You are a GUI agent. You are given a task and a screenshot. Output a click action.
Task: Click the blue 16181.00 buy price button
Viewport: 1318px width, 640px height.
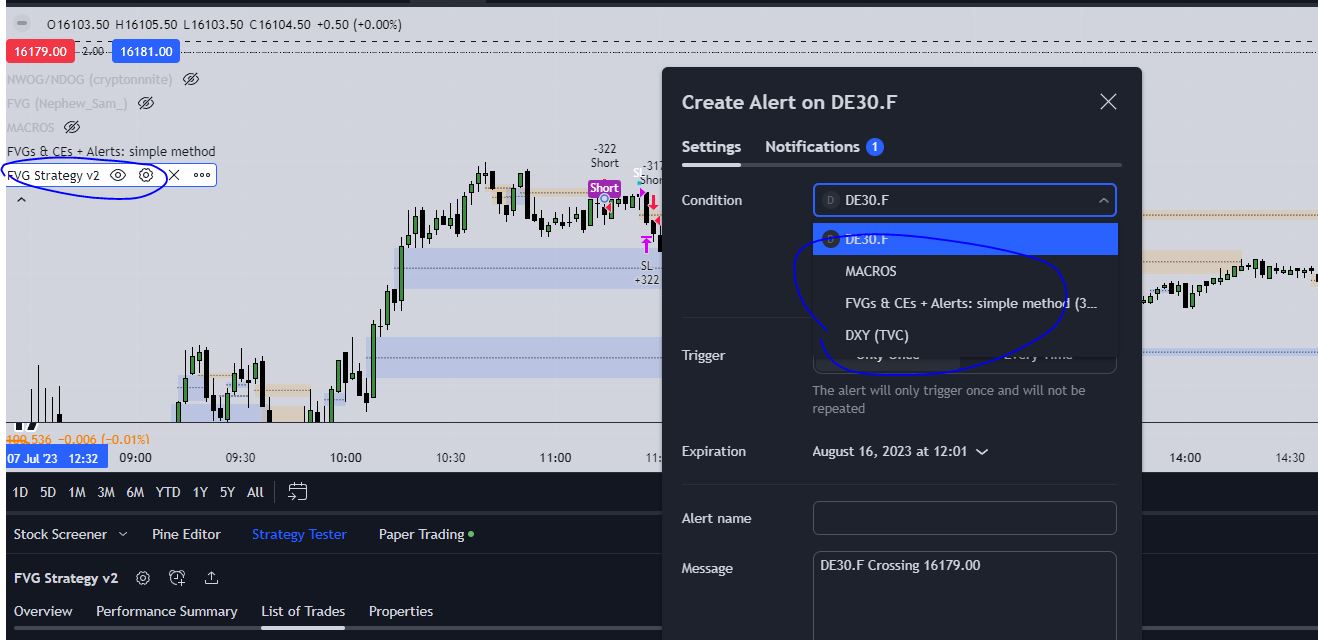146,51
